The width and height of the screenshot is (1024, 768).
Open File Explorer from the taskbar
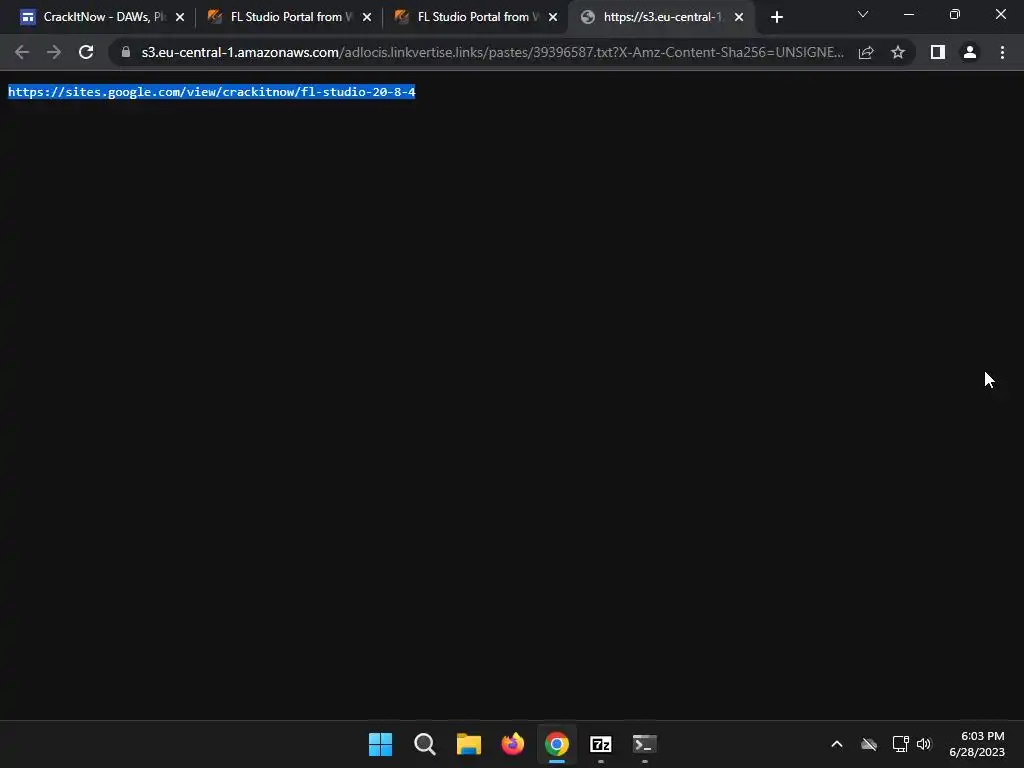tap(469, 744)
